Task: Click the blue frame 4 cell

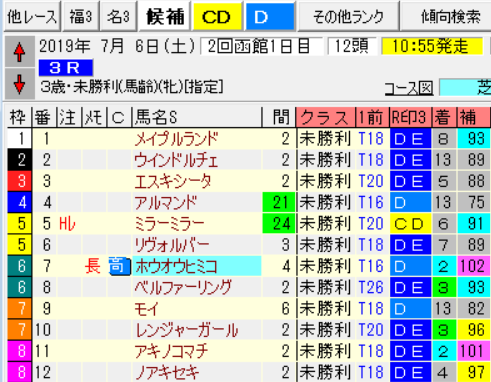Action: point(19,203)
